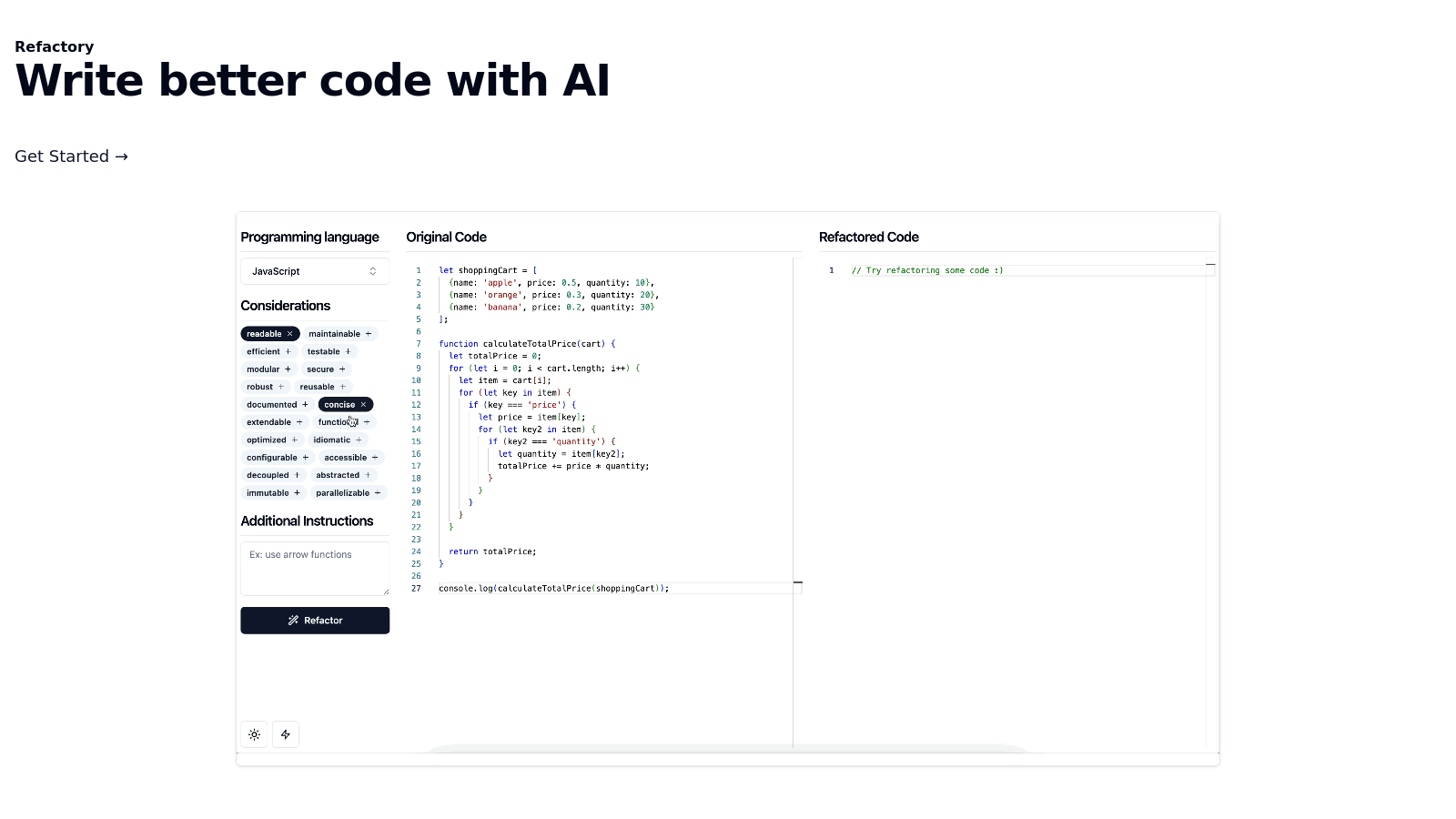
Task: Click the 'let quantity = item[key2];' line
Action: pos(561,453)
